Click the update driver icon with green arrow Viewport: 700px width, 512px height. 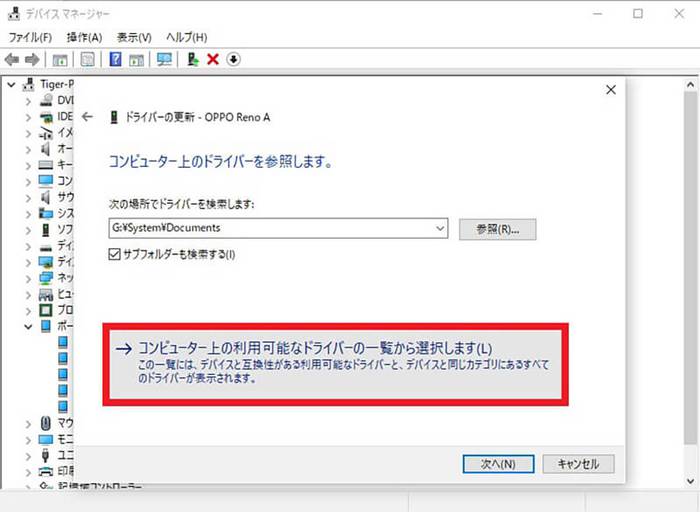pyautogui.click(x=192, y=59)
